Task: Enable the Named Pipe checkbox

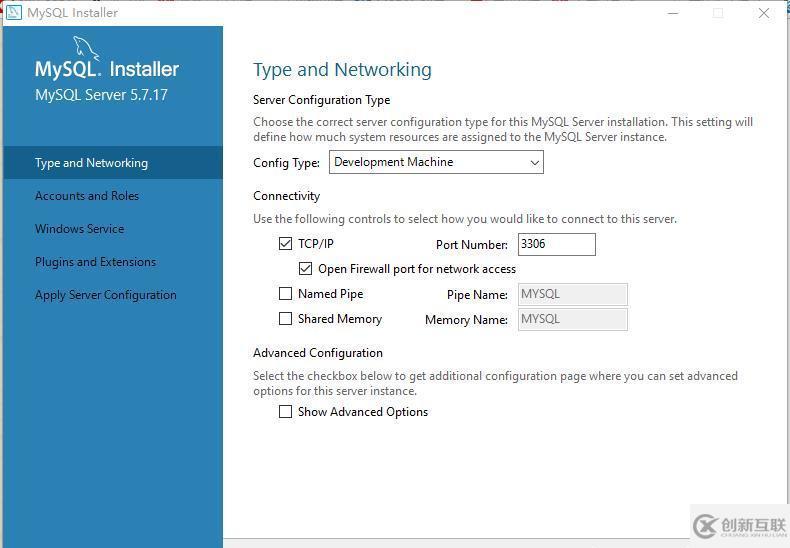Action: click(285, 294)
